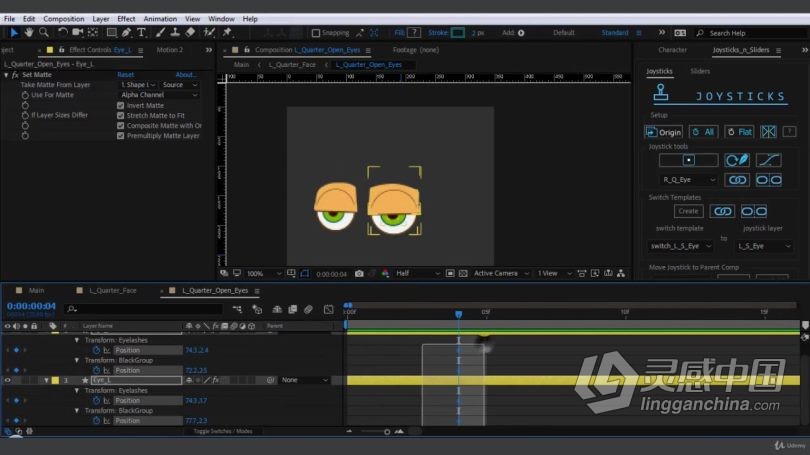Click the timeline zoom slider handle
This screenshot has height=455, width=810.
(x=387, y=432)
